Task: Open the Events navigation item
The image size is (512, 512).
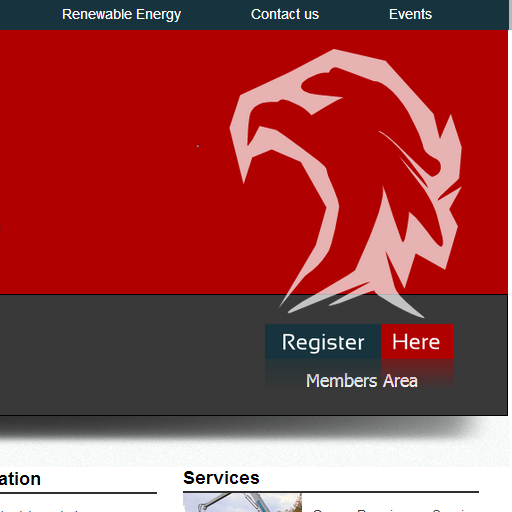Action: (410, 14)
